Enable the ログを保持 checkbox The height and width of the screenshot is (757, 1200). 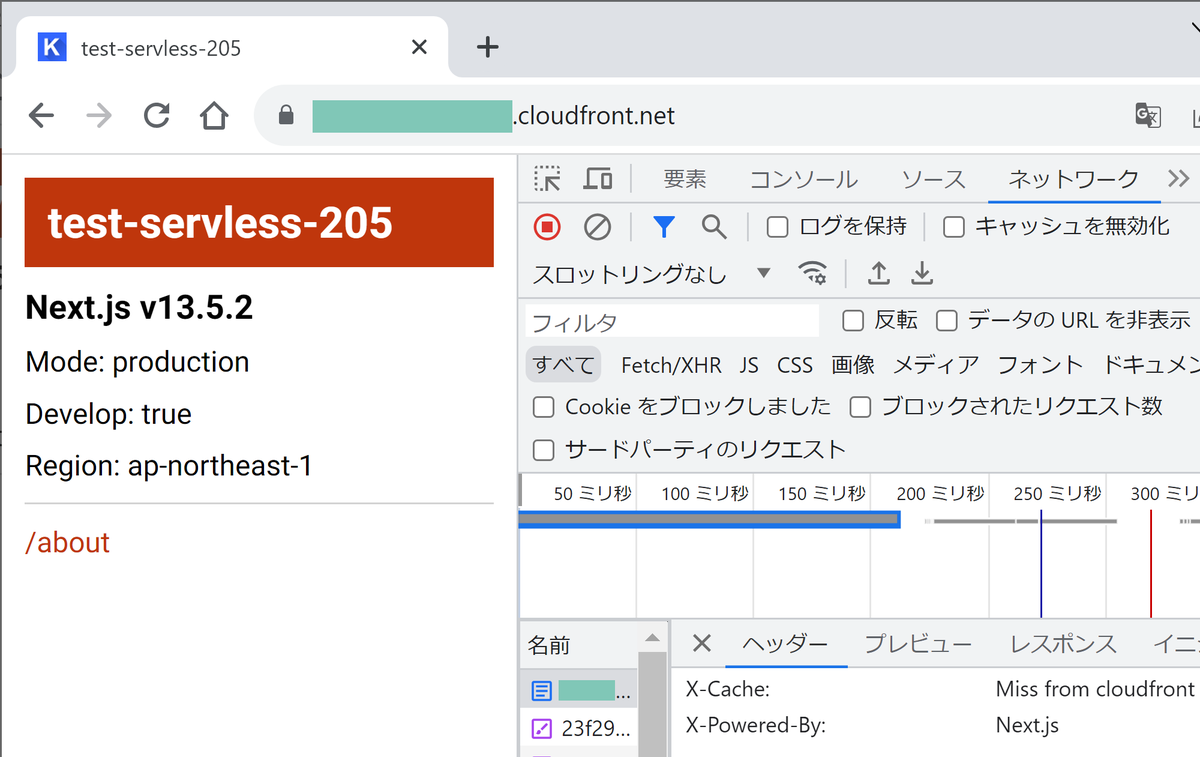pyautogui.click(x=777, y=227)
